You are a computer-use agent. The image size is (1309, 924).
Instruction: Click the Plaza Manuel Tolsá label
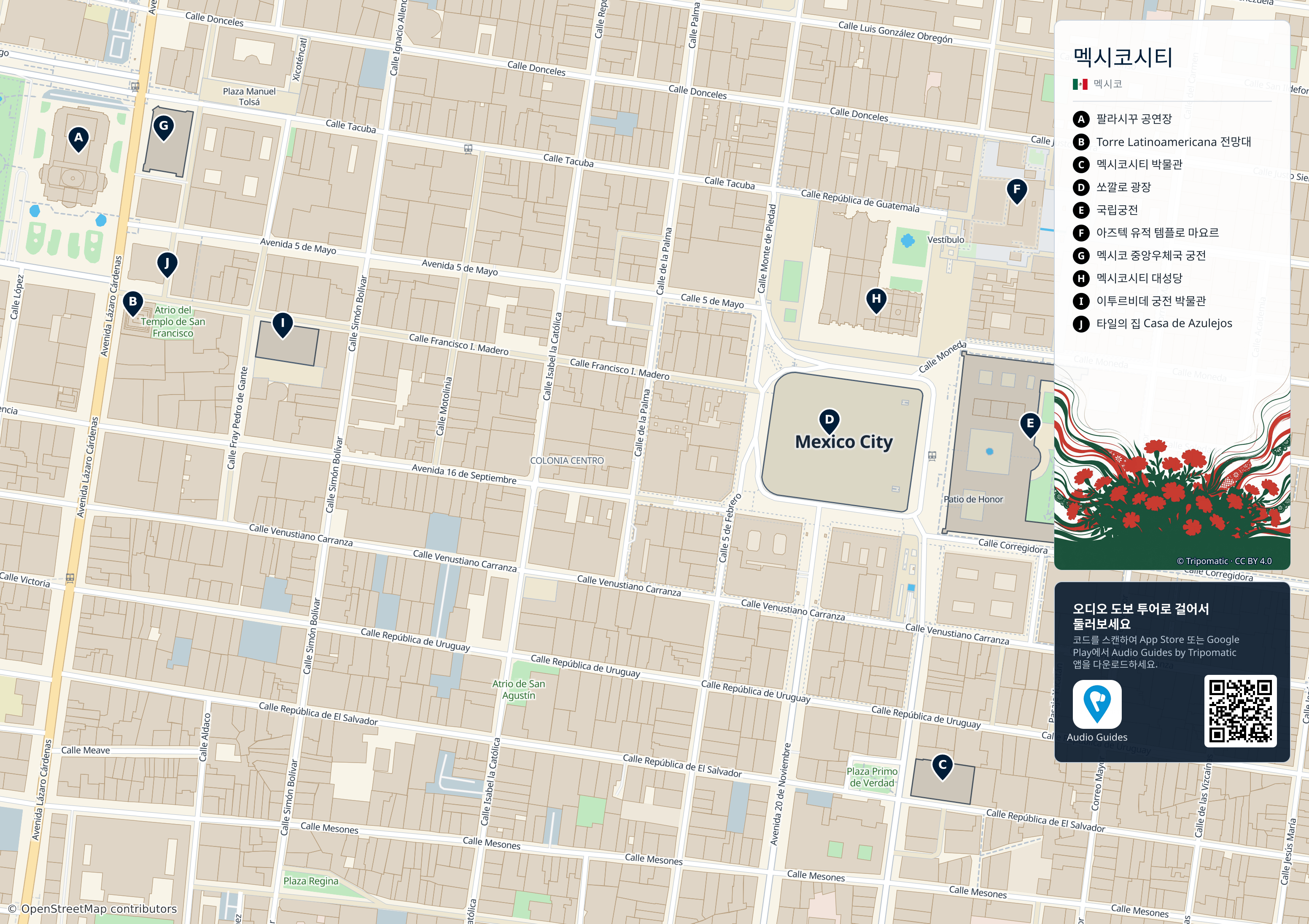coord(249,97)
